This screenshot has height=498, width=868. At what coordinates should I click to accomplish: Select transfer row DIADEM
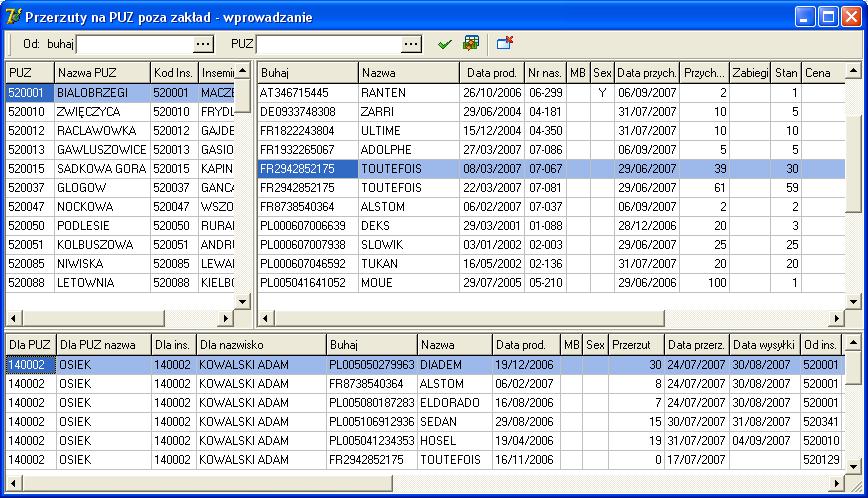(425, 365)
